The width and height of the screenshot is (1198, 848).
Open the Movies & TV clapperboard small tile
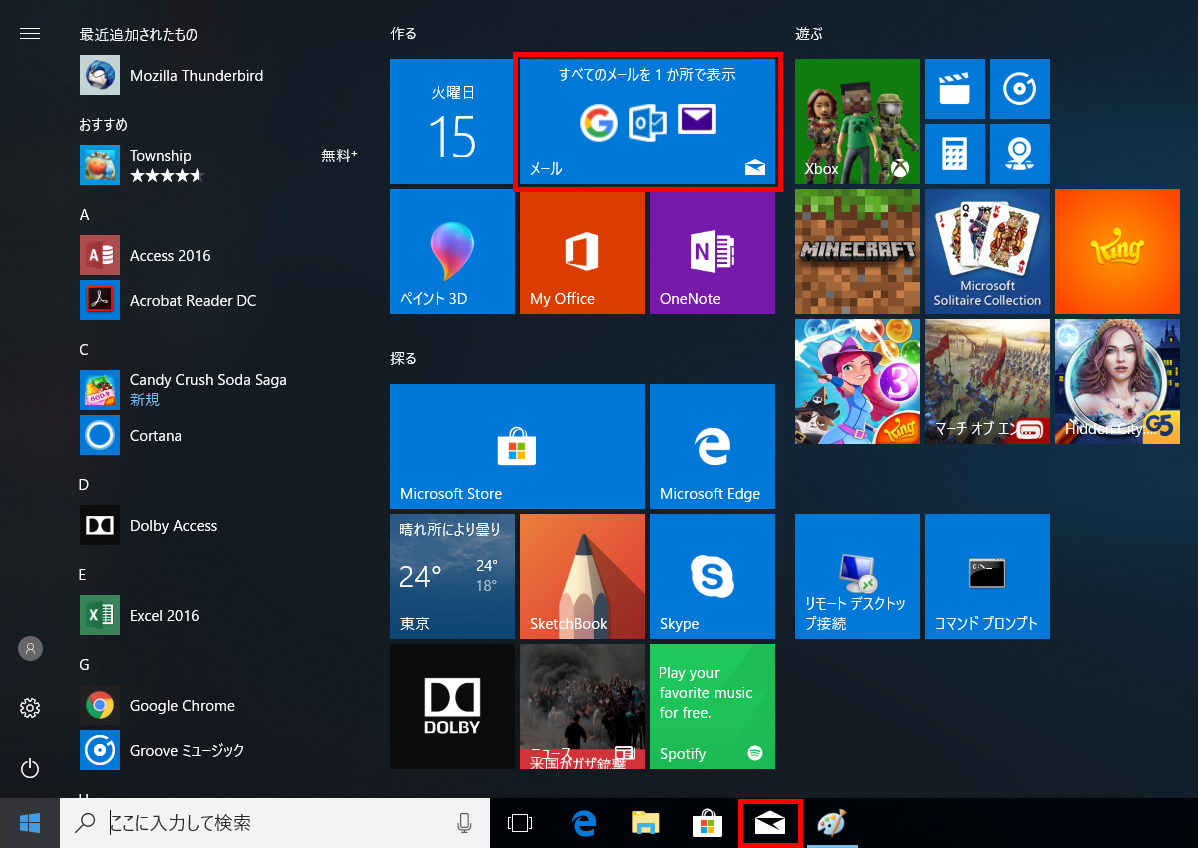click(x=956, y=89)
